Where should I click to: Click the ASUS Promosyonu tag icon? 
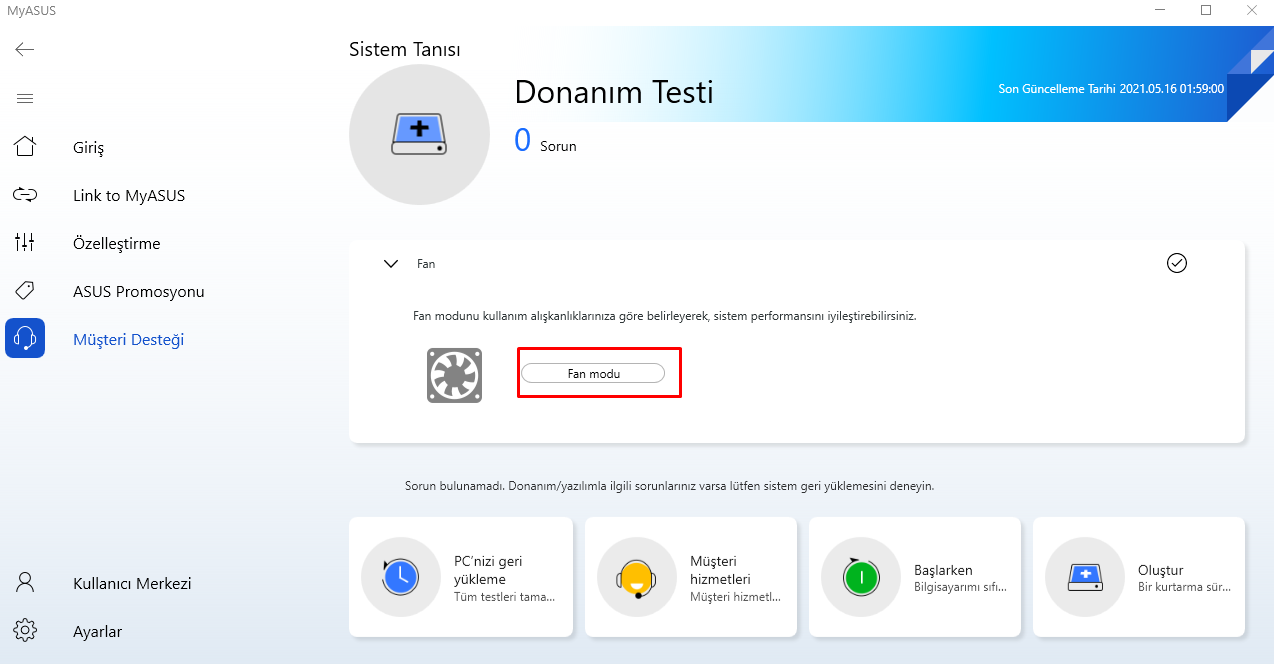coord(25,291)
